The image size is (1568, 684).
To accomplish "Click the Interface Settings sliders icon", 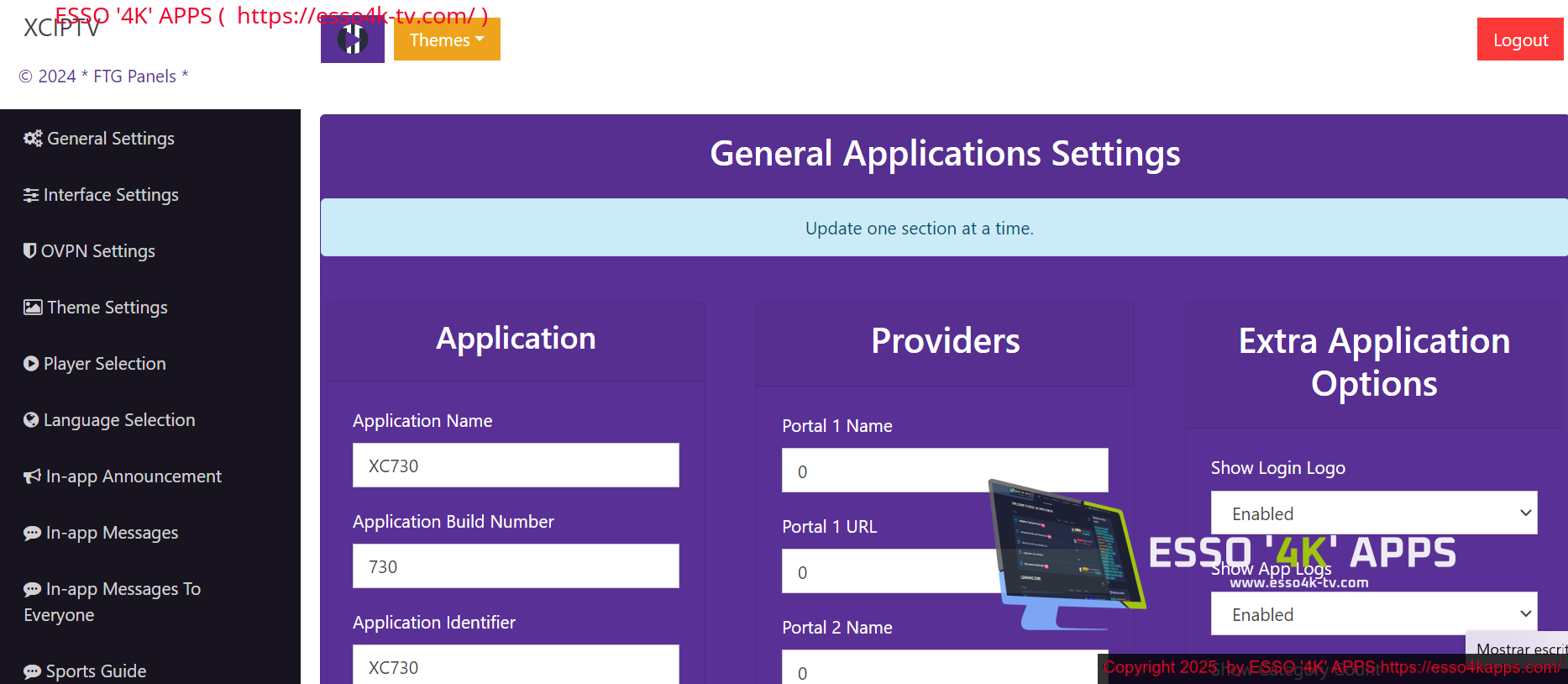I will pyautogui.click(x=31, y=195).
